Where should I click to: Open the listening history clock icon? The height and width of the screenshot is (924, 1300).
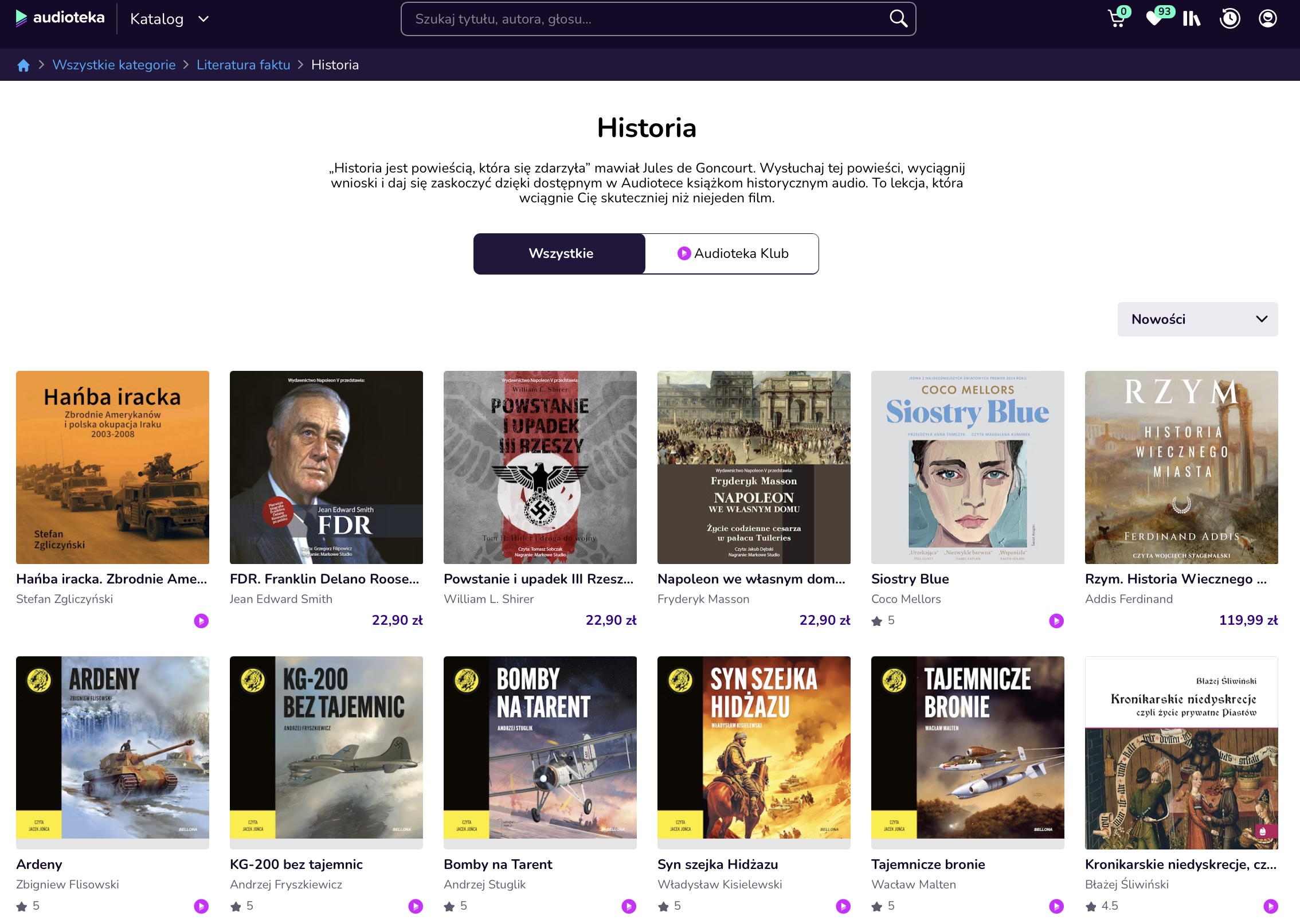1229,19
